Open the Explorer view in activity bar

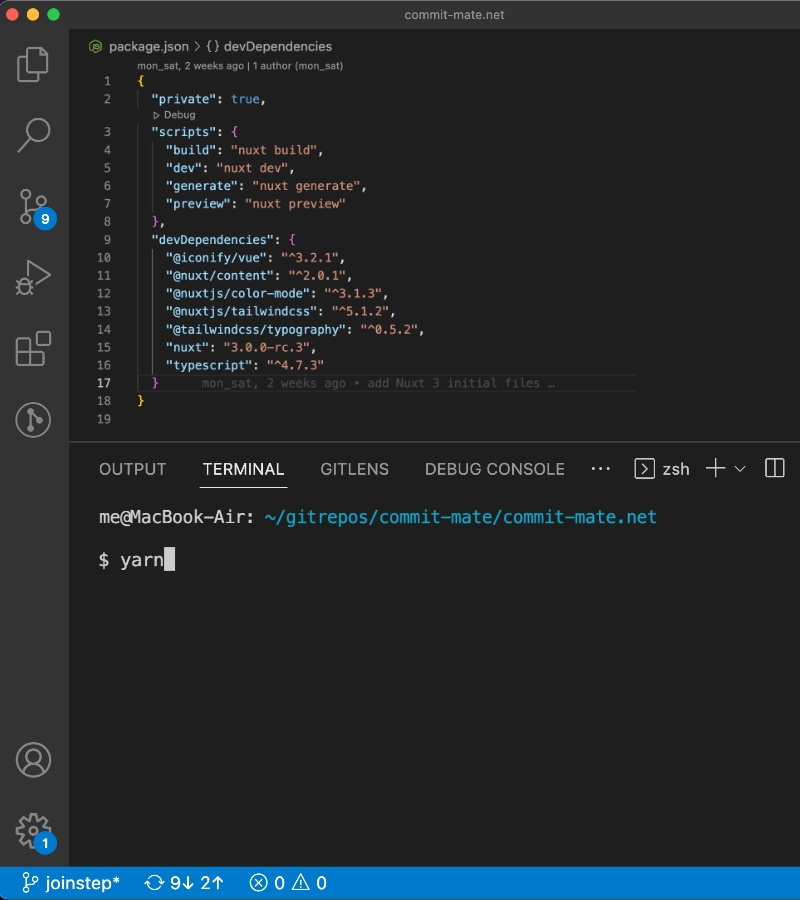(33, 64)
